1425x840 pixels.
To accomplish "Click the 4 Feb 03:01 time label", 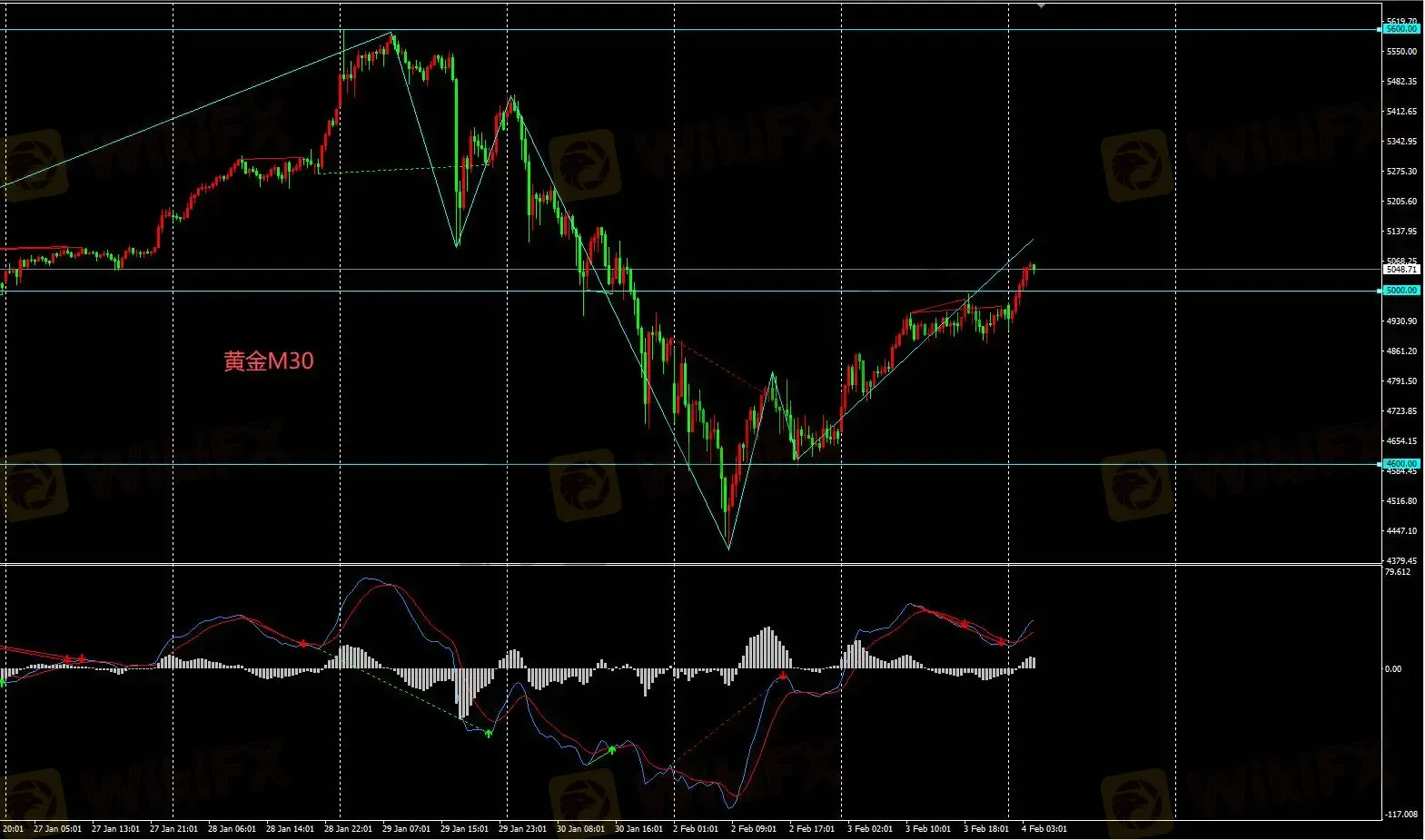I will 1044,829.
